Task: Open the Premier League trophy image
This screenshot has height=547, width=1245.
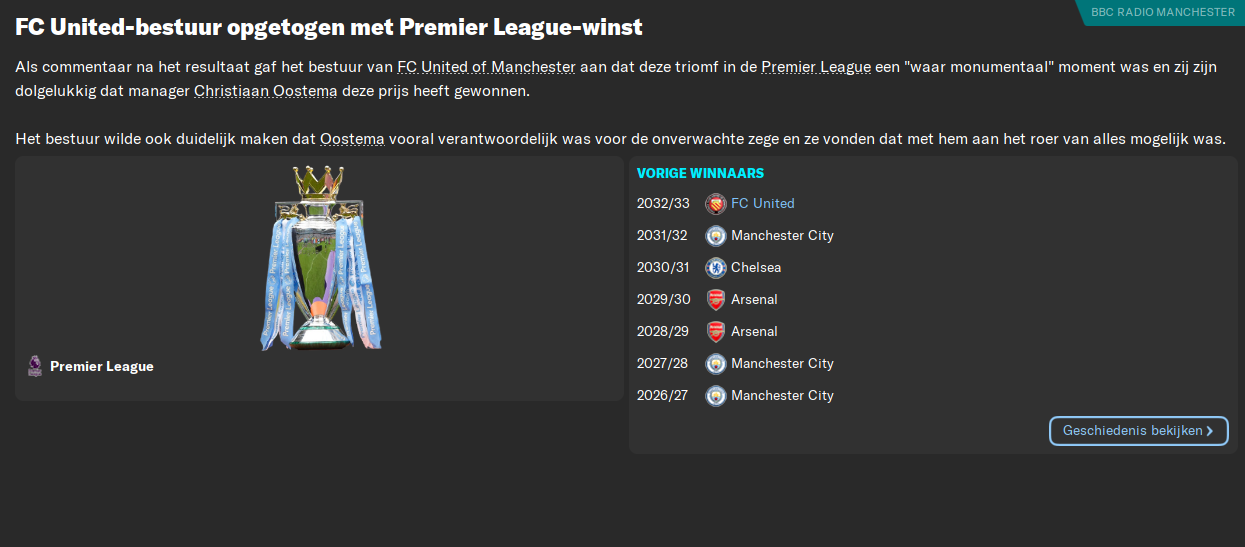Action: click(319, 259)
